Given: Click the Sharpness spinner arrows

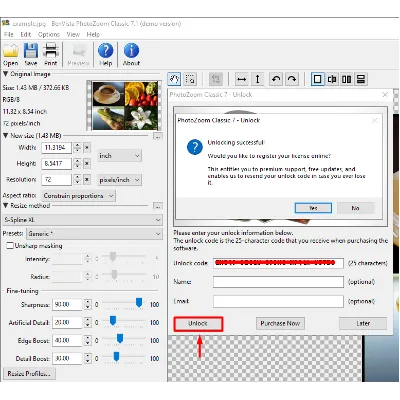Looking at the screenshot, I should pos(88,304).
